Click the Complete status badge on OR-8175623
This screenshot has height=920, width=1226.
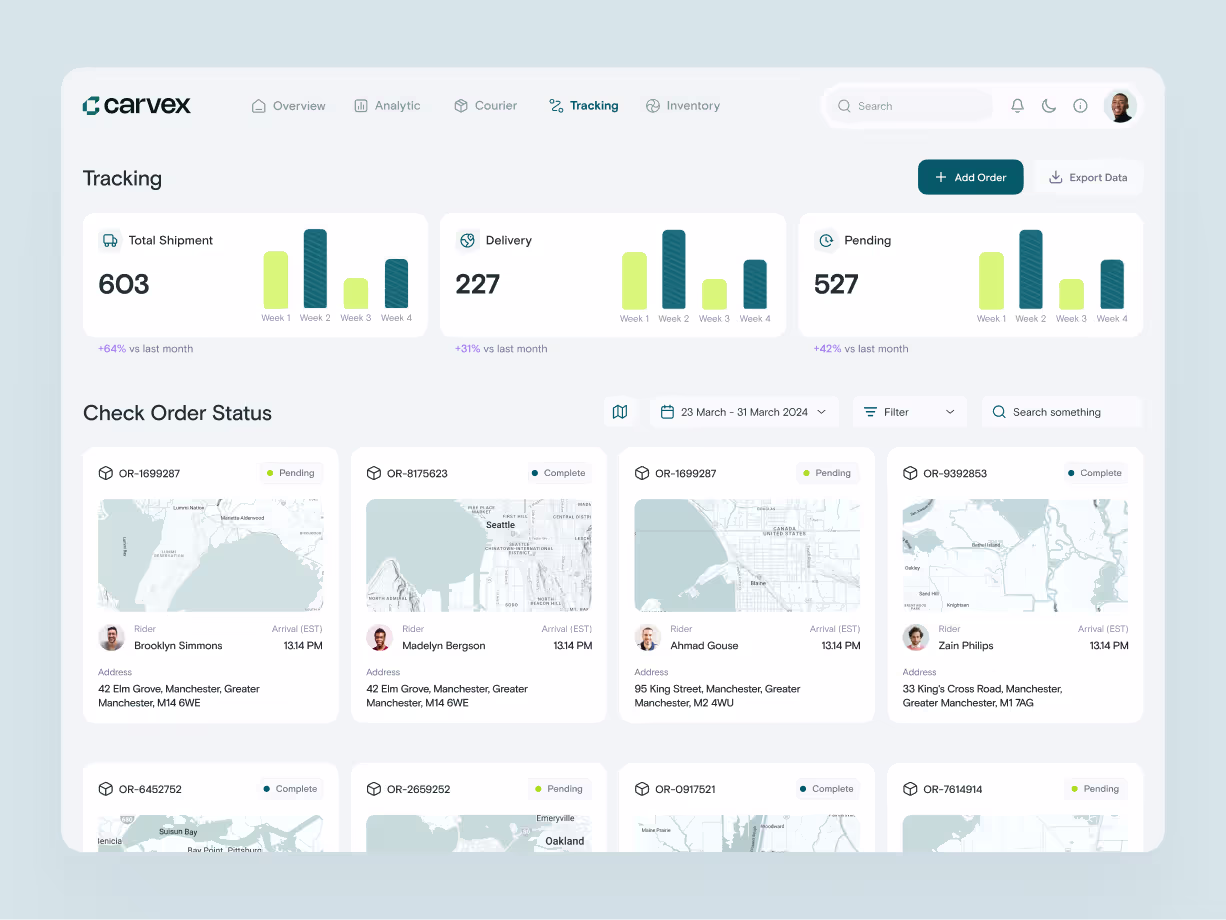tap(559, 472)
